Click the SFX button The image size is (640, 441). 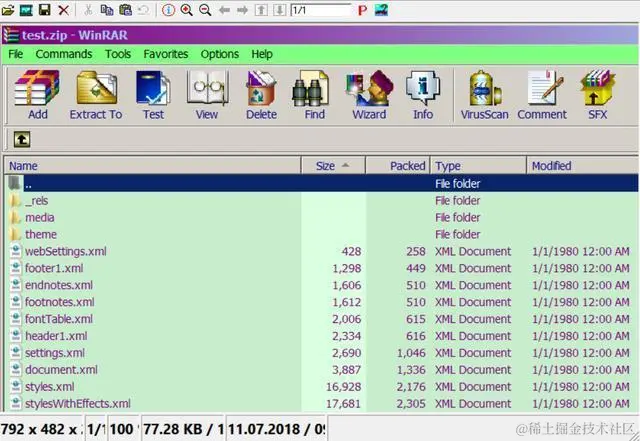tap(598, 96)
